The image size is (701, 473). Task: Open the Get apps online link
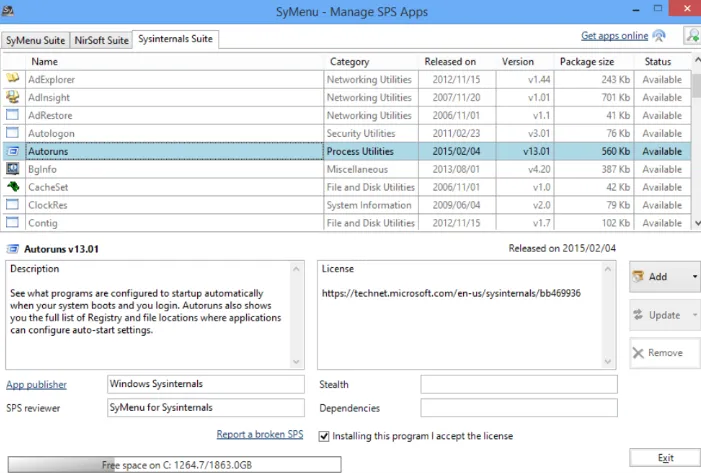point(614,36)
